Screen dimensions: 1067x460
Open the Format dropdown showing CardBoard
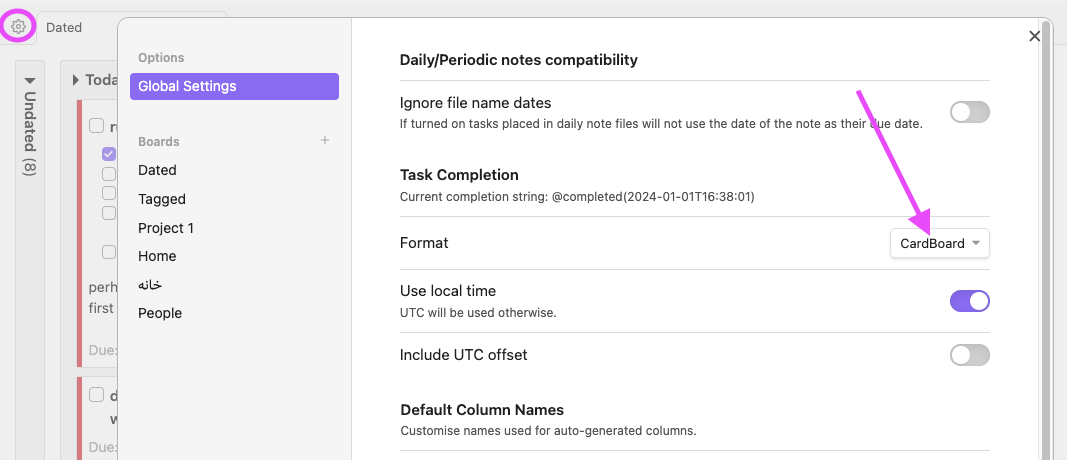click(939, 243)
